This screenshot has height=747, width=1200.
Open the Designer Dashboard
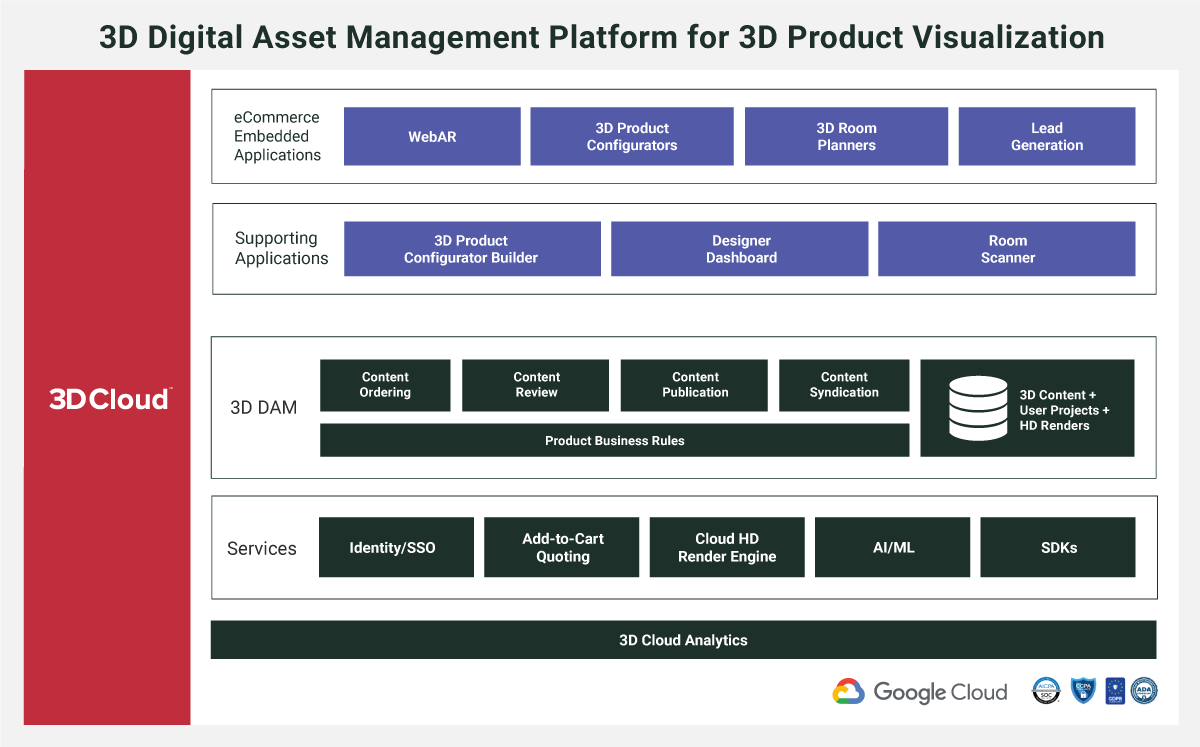[739, 248]
